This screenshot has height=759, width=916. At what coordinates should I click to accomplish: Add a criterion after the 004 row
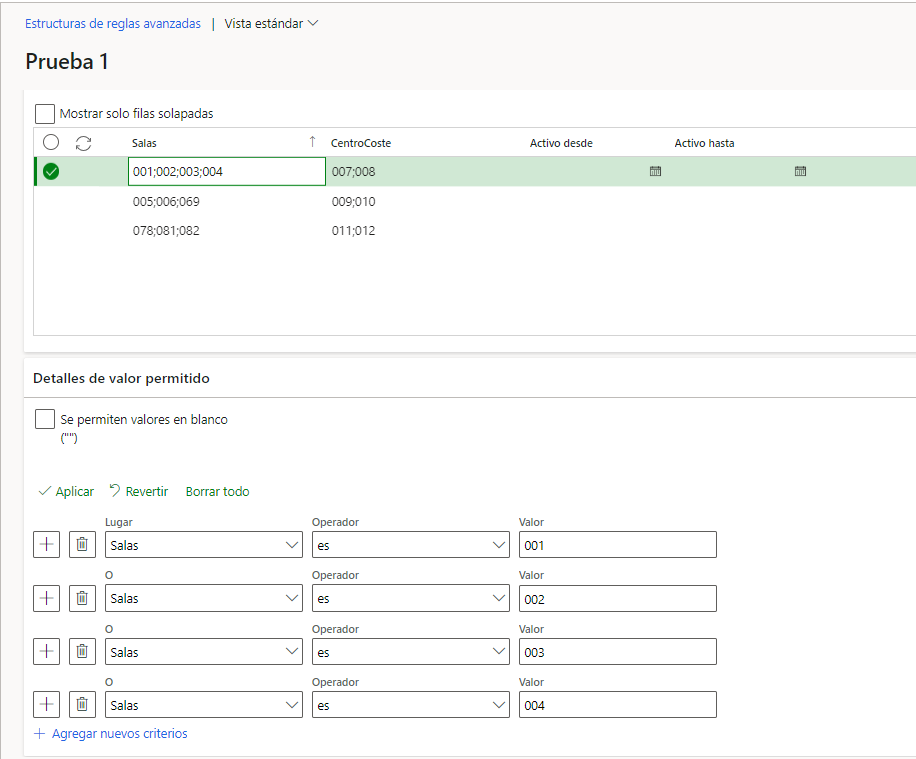coord(47,705)
